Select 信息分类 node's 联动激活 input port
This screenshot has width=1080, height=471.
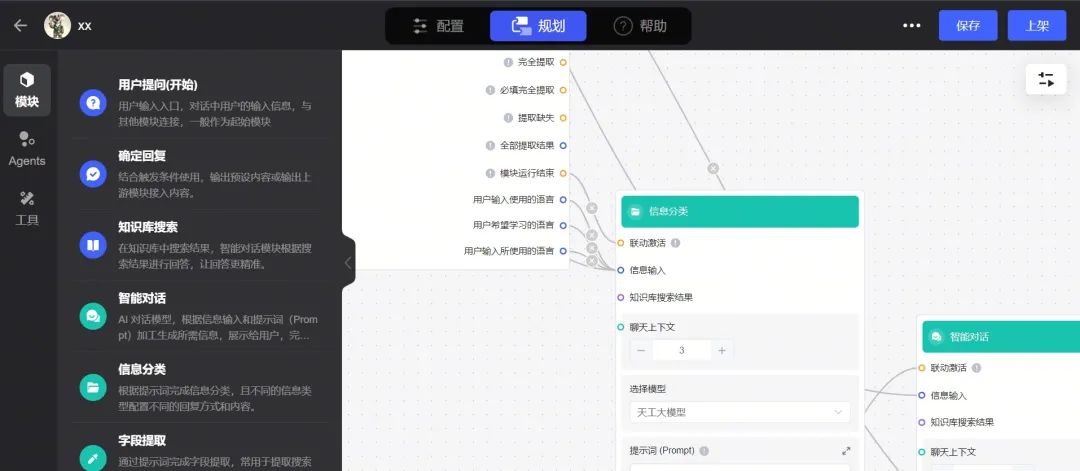click(621, 243)
